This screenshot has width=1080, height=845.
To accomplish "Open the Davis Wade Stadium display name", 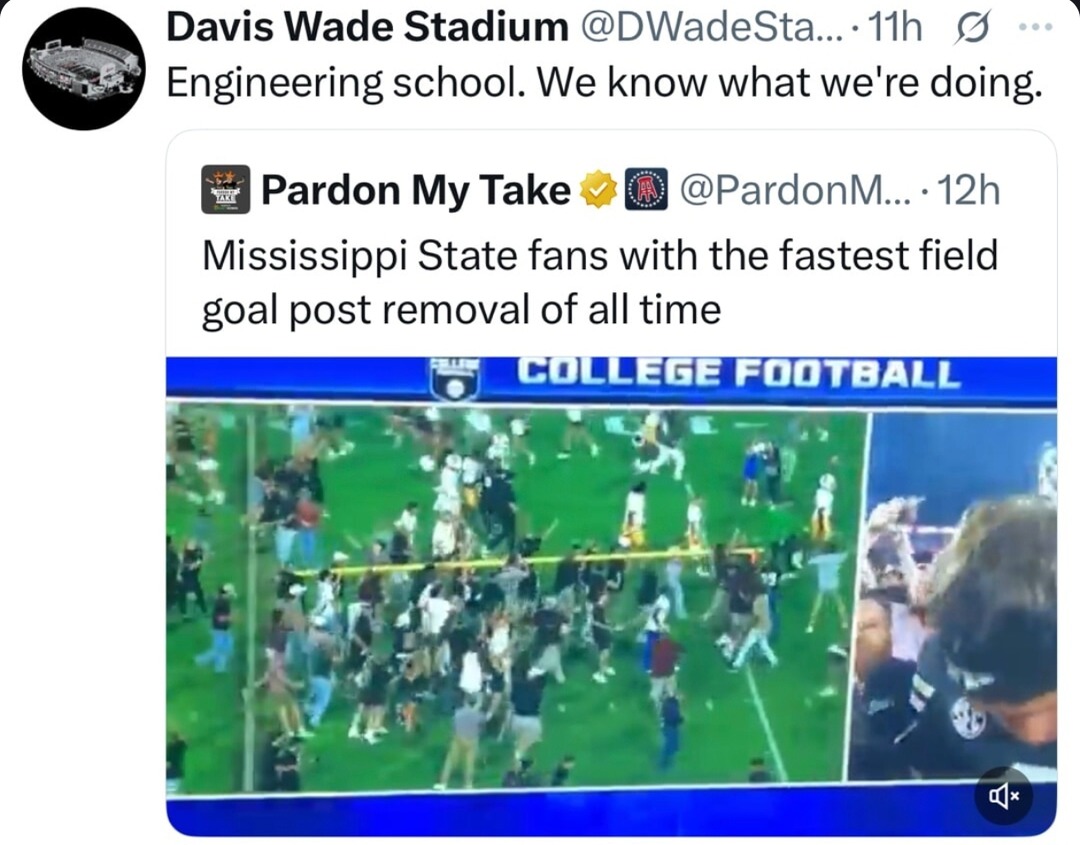I will pyautogui.click(x=367, y=28).
